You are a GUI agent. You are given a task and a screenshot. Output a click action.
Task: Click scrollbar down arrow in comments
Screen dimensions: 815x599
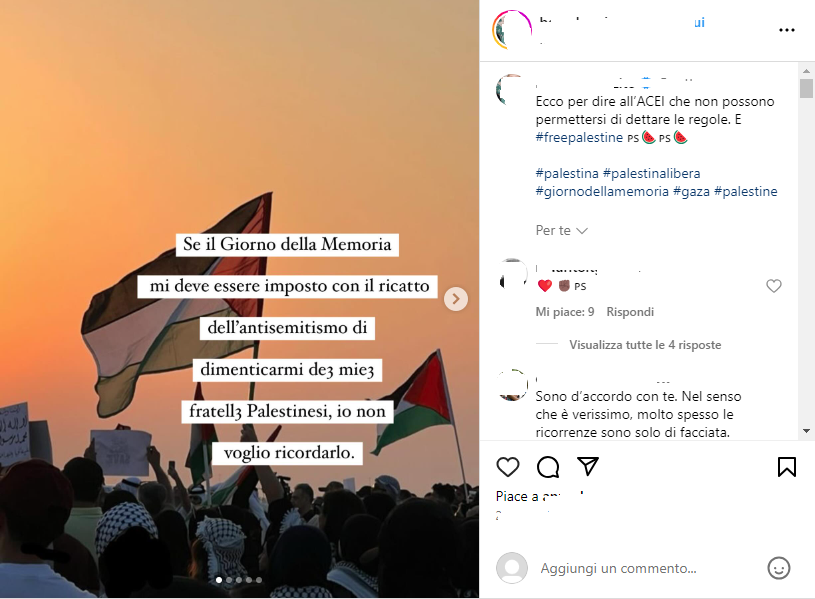(806, 431)
